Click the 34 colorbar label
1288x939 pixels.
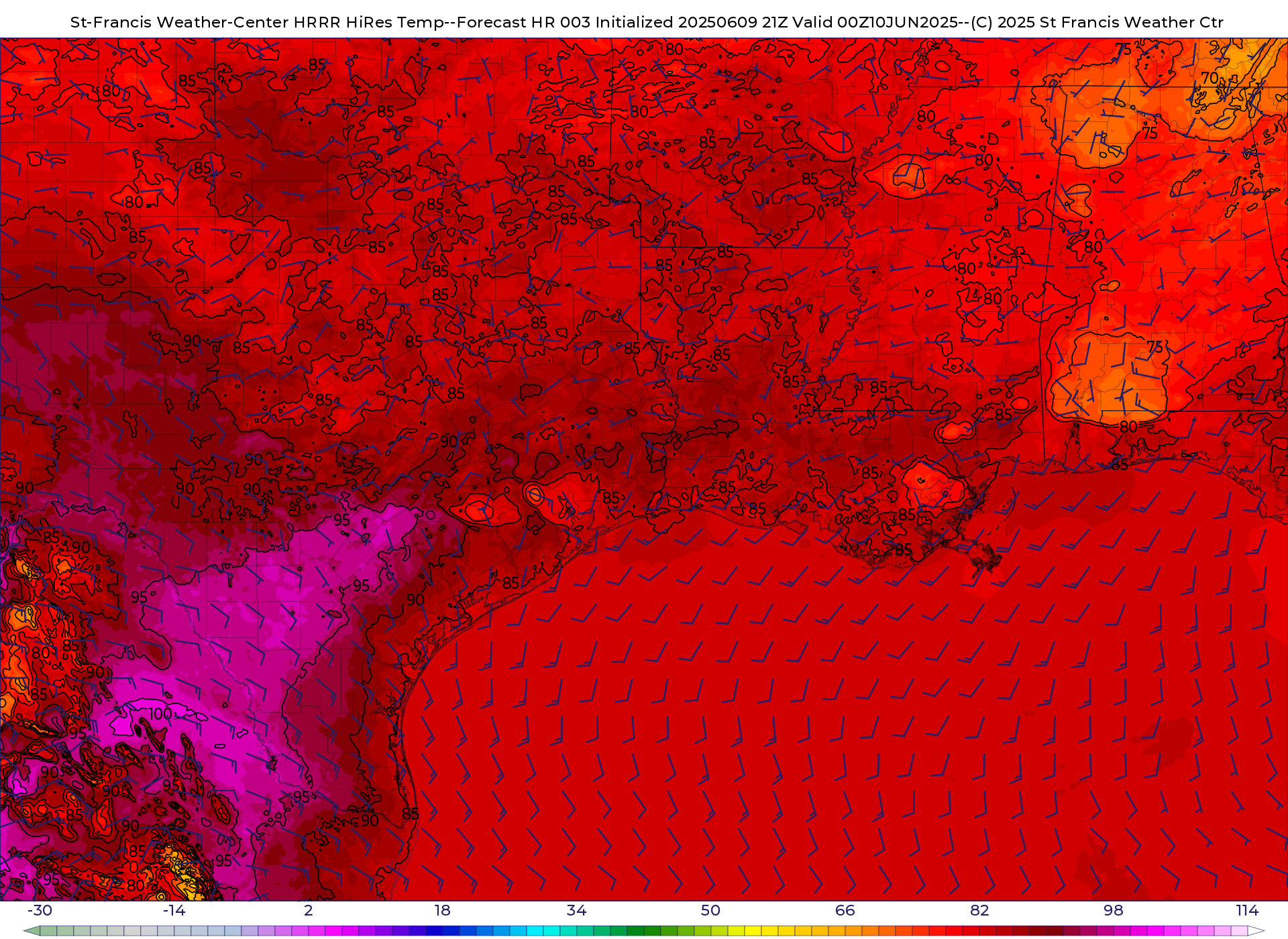tap(576, 910)
